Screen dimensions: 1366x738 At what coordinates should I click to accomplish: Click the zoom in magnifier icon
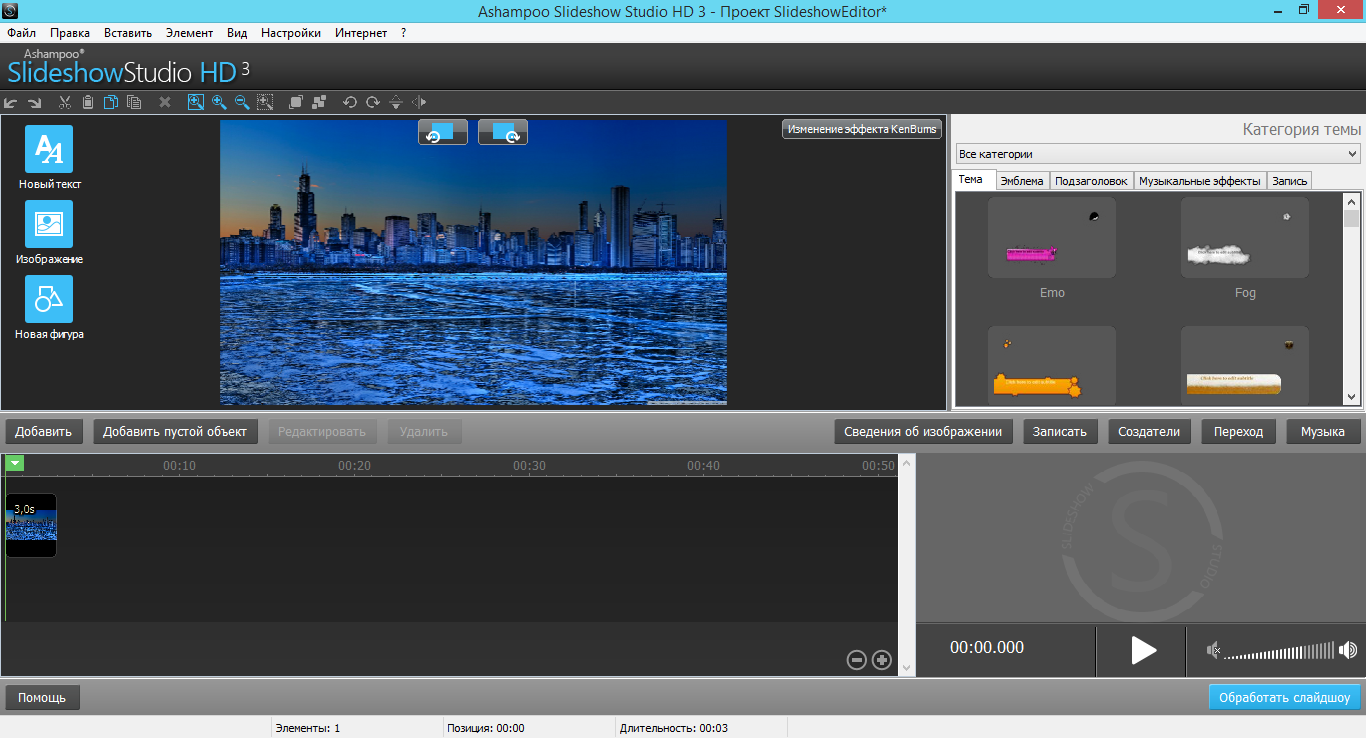point(219,102)
